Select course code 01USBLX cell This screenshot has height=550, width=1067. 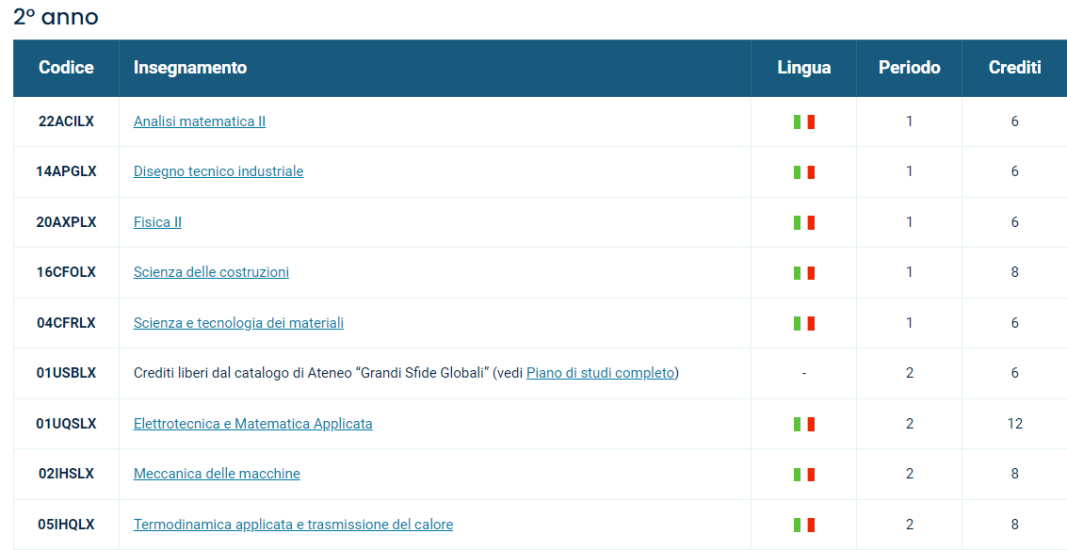click(x=66, y=373)
